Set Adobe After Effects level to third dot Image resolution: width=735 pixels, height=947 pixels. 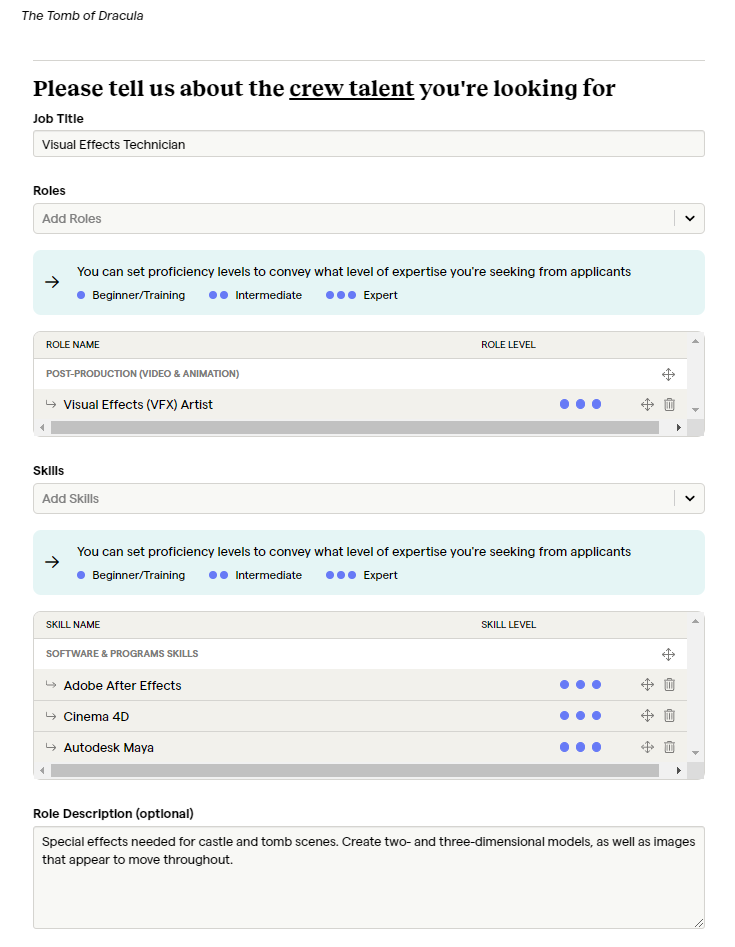597,684
